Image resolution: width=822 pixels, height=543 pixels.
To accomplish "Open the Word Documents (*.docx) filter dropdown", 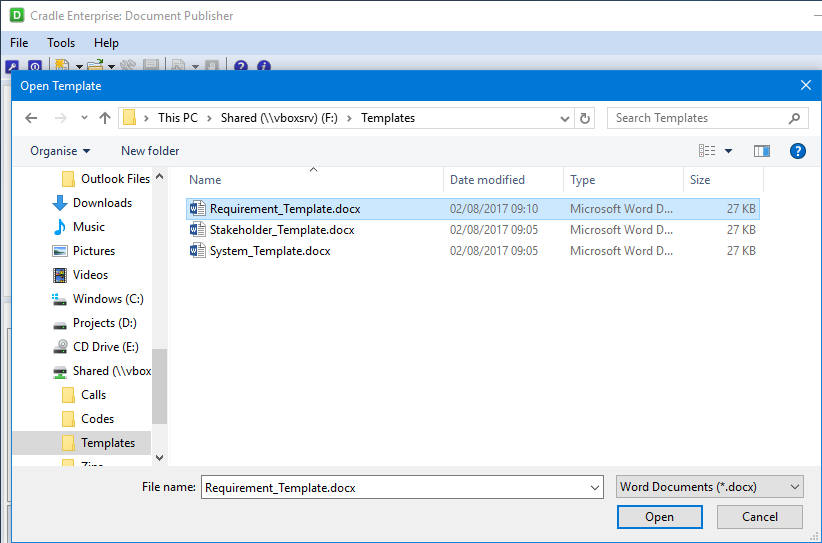I will [710, 487].
